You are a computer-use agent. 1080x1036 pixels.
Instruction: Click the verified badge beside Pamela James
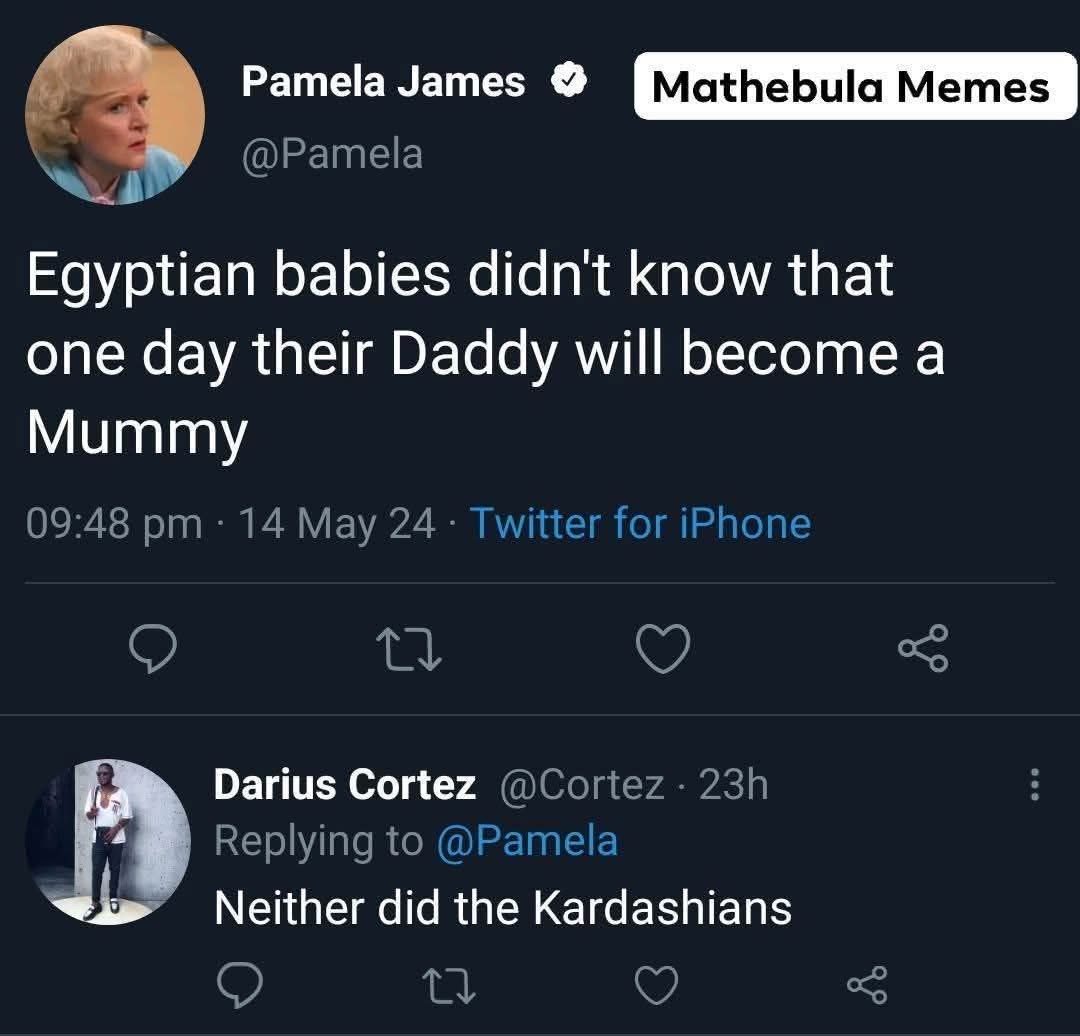(569, 83)
